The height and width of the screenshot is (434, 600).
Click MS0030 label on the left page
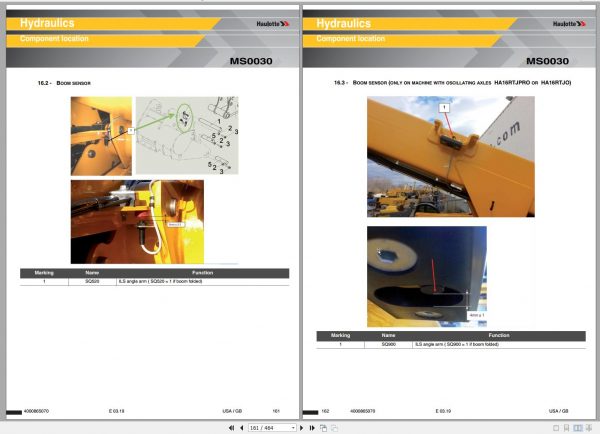point(251,61)
